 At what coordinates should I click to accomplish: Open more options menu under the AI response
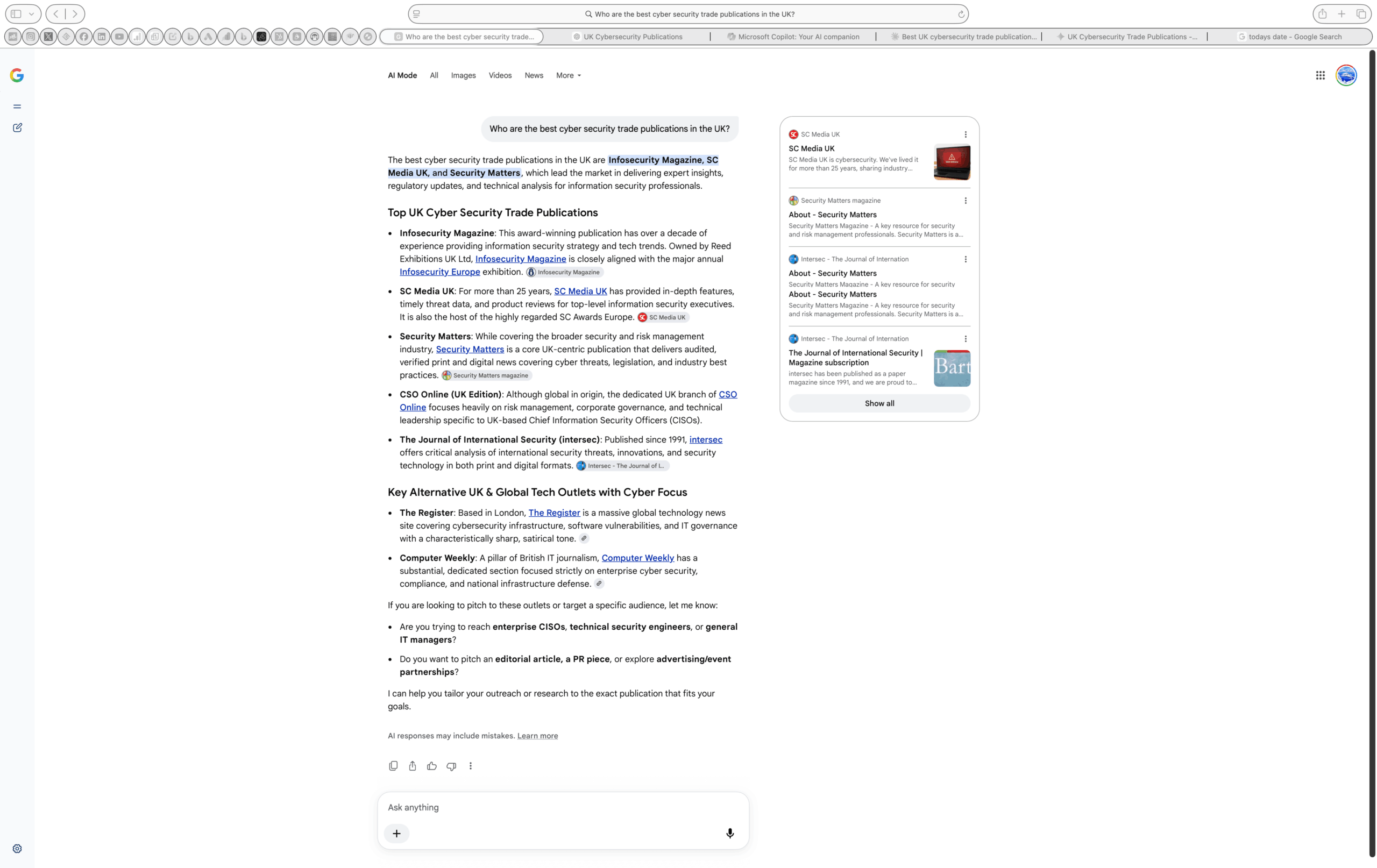pyautogui.click(x=471, y=766)
